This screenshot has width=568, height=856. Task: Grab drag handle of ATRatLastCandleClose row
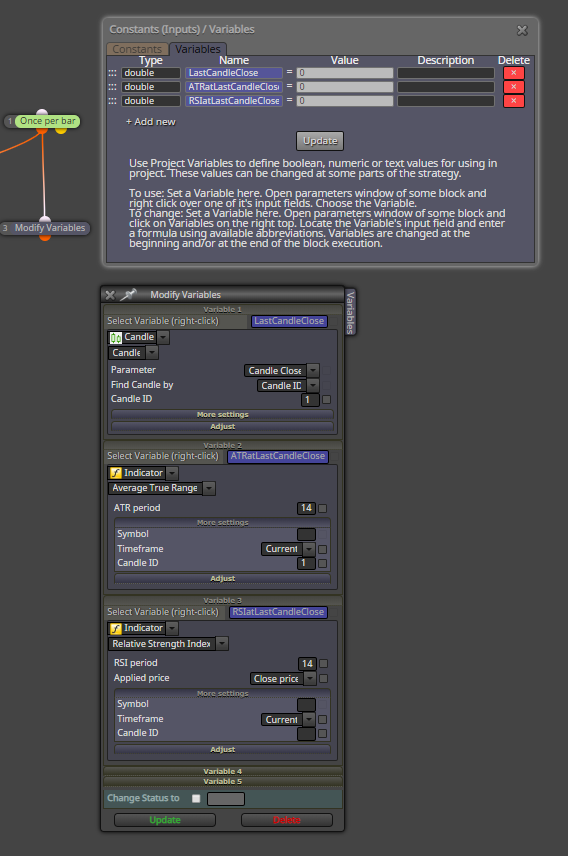tap(112, 87)
